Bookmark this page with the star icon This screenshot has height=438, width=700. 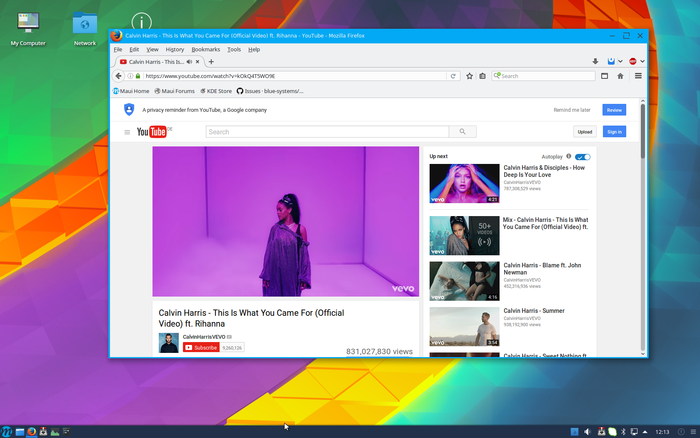(x=469, y=76)
